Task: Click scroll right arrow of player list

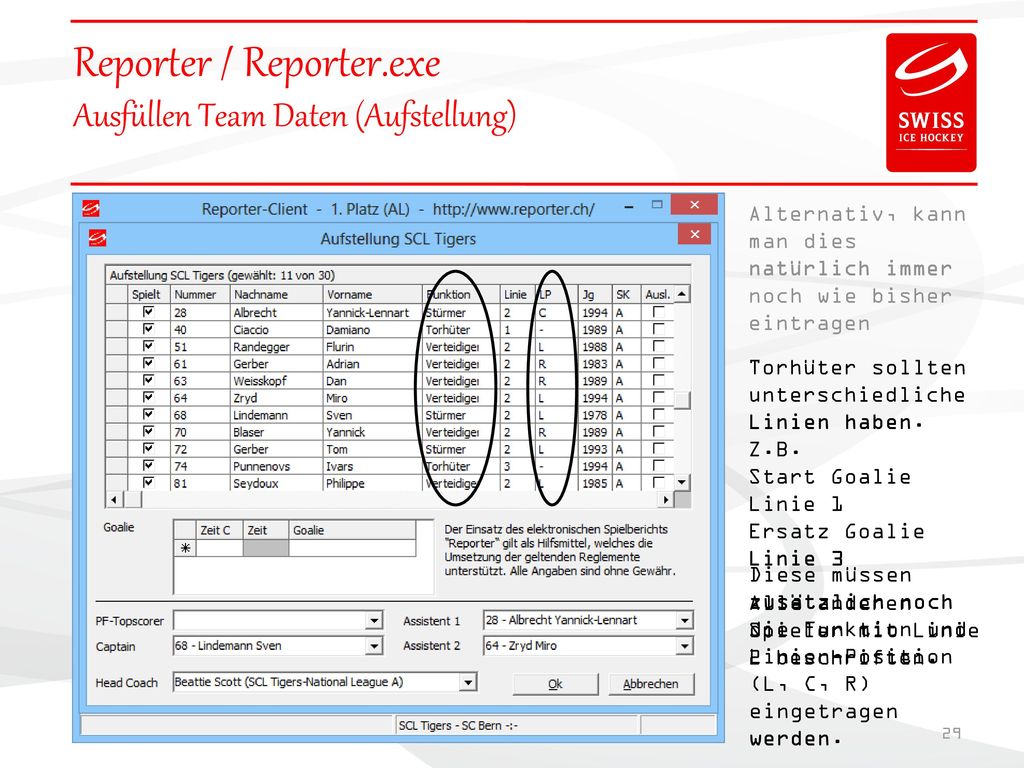Action: point(665,500)
